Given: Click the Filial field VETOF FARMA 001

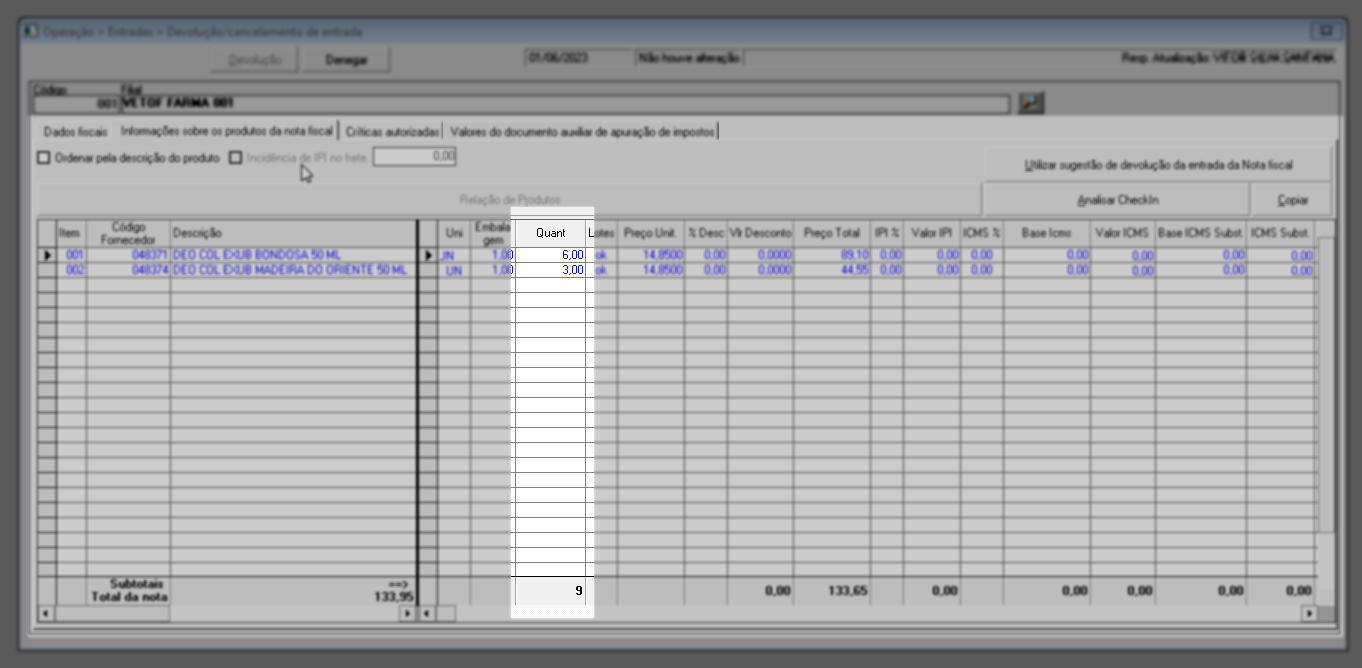Looking at the screenshot, I should [x=564, y=103].
